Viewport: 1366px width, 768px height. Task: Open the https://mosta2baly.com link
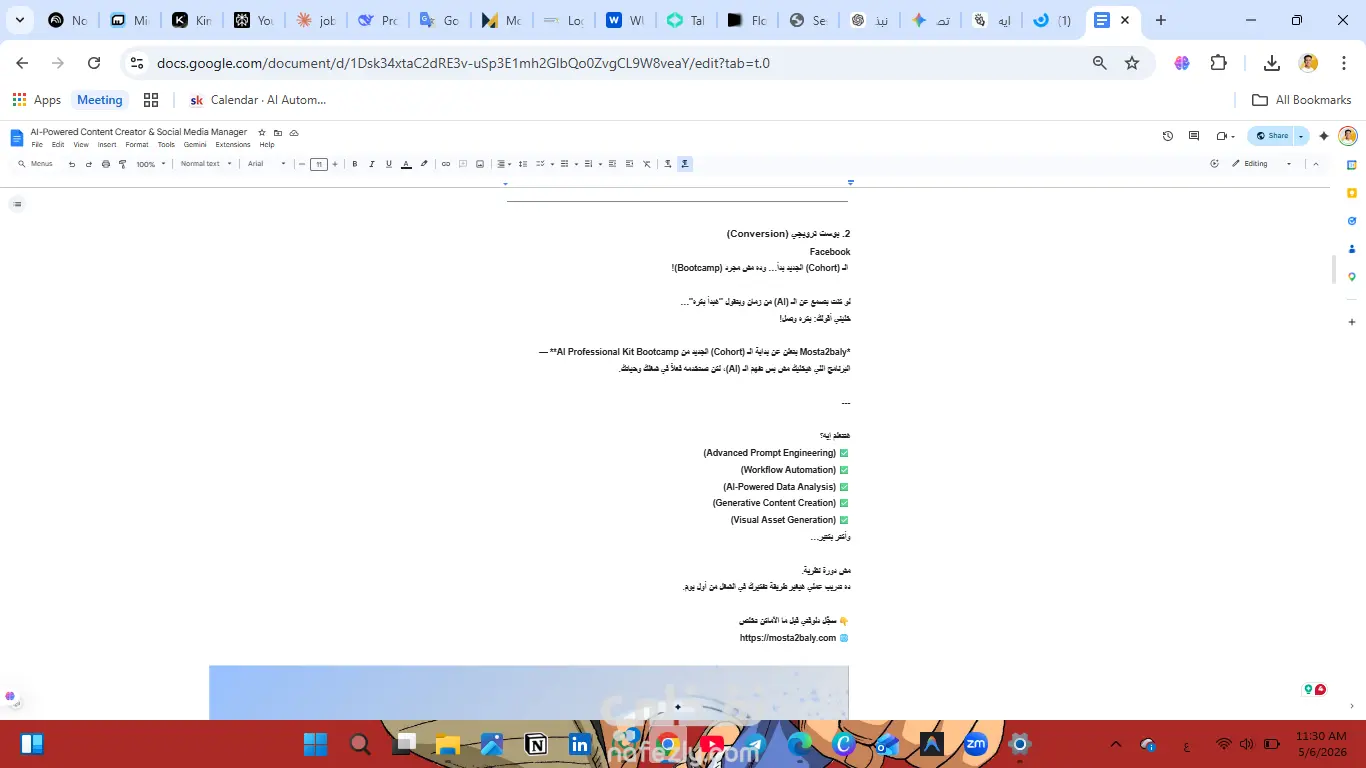click(x=788, y=638)
